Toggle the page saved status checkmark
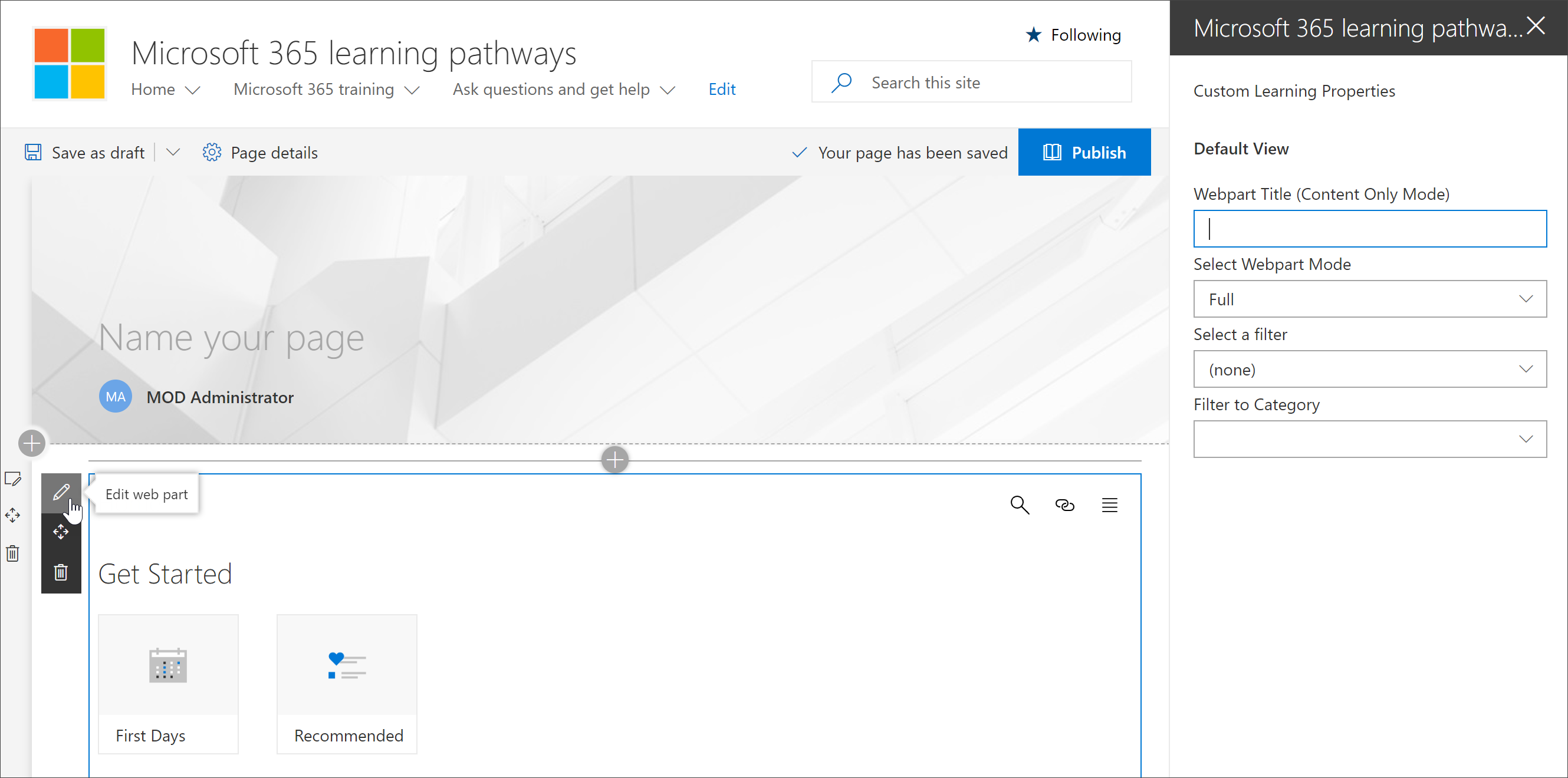This screenshot has width=1568, height=778. [796, 152]
